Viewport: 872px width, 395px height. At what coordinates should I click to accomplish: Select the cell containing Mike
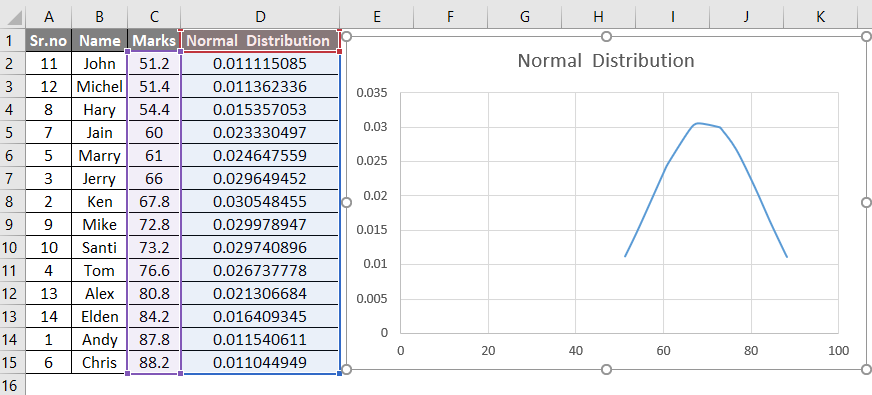pyautogui.click(x=100, y=225)
